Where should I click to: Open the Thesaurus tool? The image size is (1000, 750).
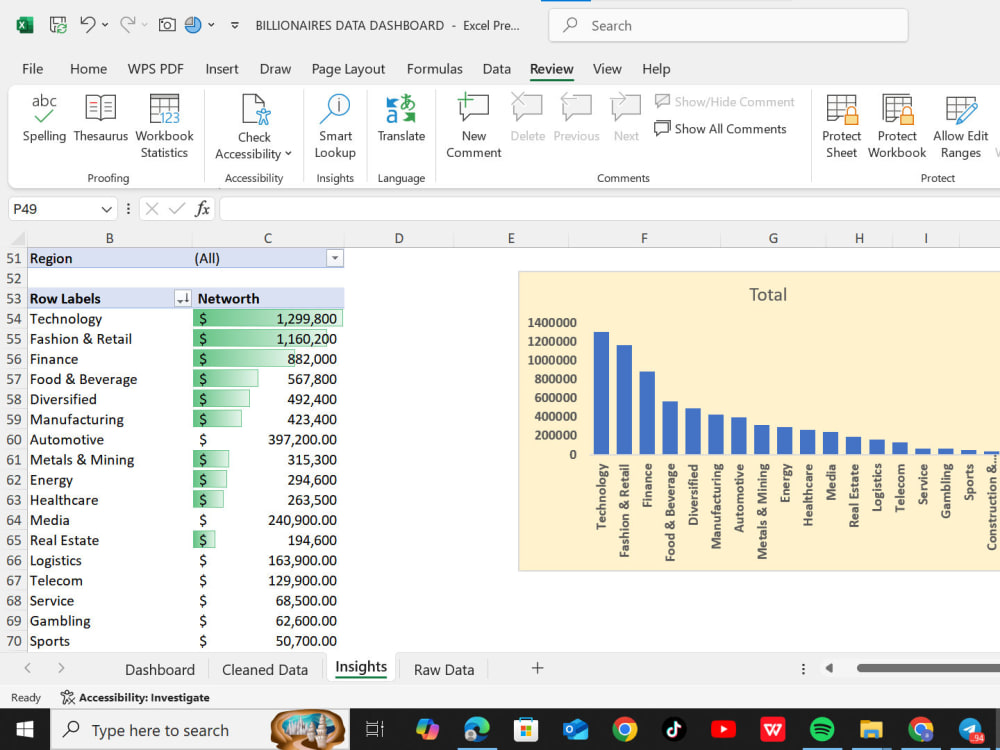click(100, 118)
